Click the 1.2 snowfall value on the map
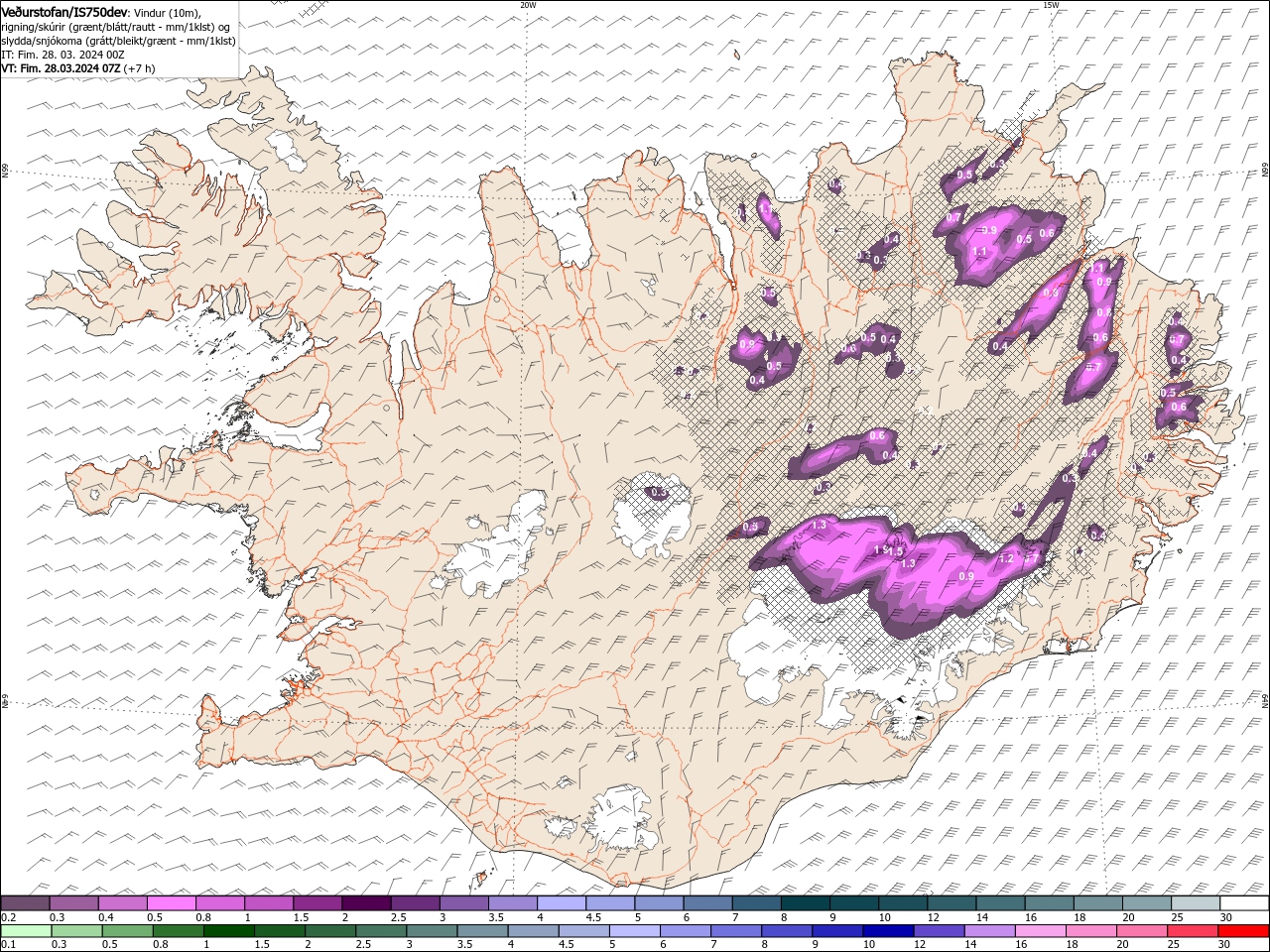Viewport: 1270px width, 952px height. click(1004, 558)
